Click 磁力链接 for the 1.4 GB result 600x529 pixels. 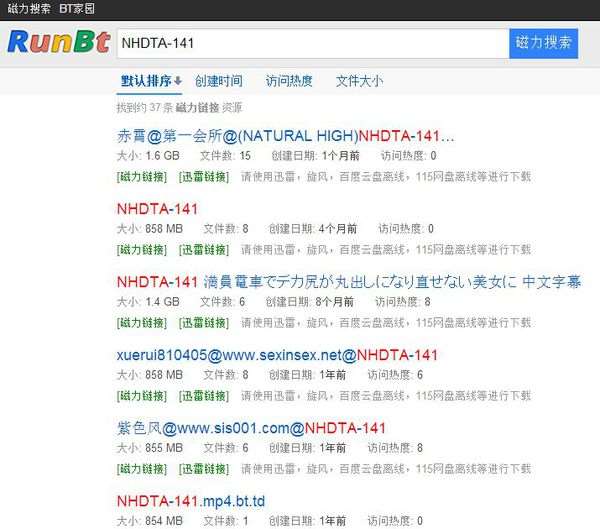[142, 323]
